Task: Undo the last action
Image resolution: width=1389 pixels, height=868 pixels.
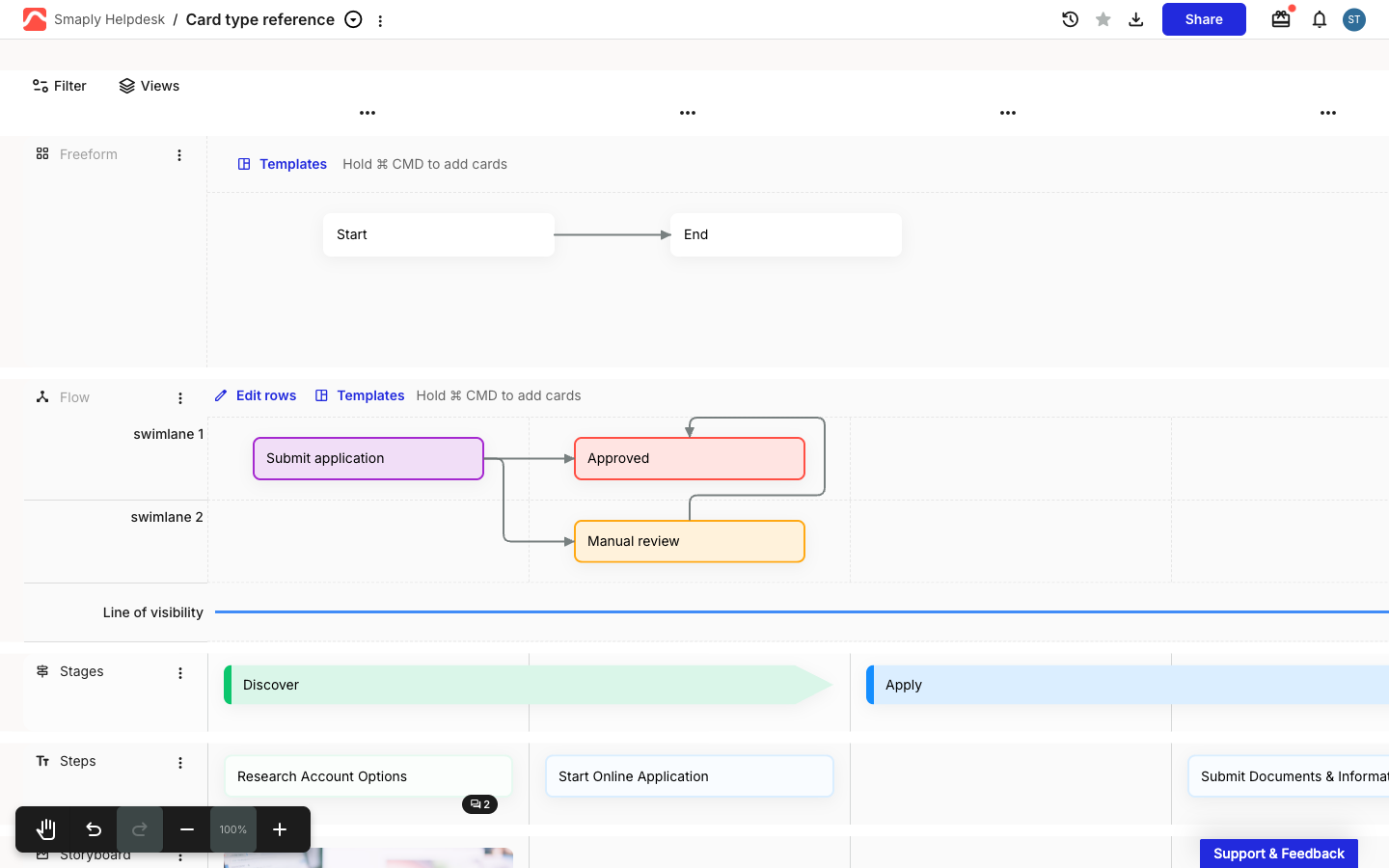Action: click(94, 829)
